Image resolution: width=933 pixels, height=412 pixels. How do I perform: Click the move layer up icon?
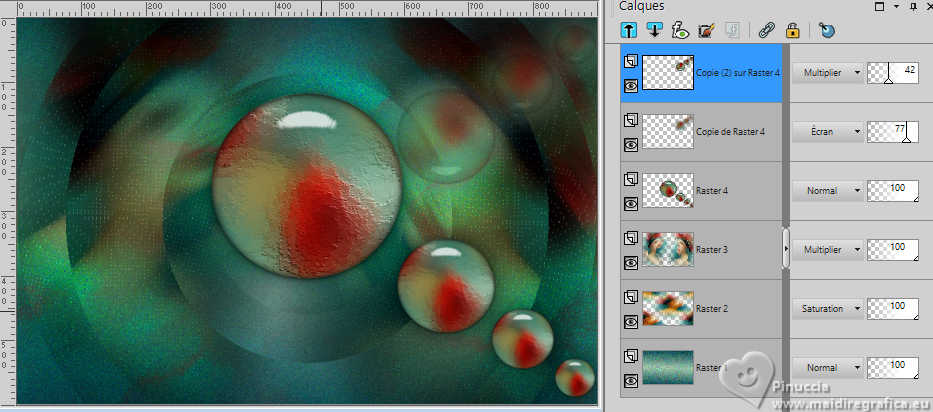pos(628,29)
